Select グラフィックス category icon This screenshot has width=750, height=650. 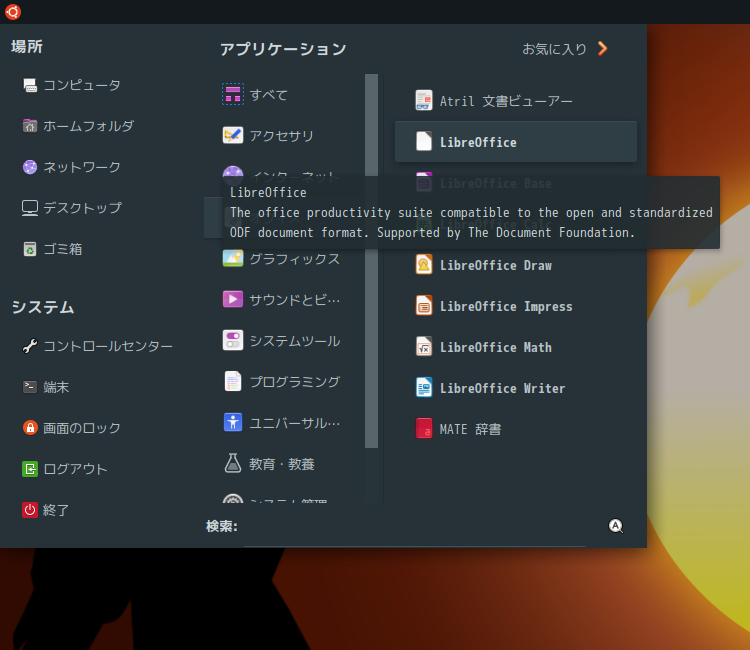pos(233,258)
